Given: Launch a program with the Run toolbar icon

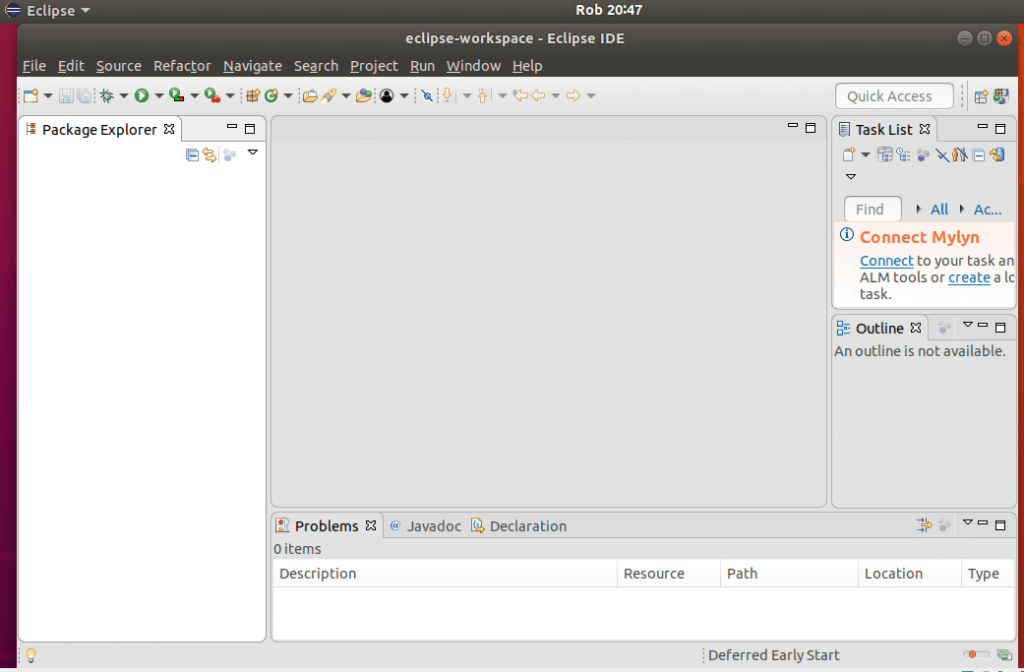Looking at the screenshot, I should [x=140, y=95].
